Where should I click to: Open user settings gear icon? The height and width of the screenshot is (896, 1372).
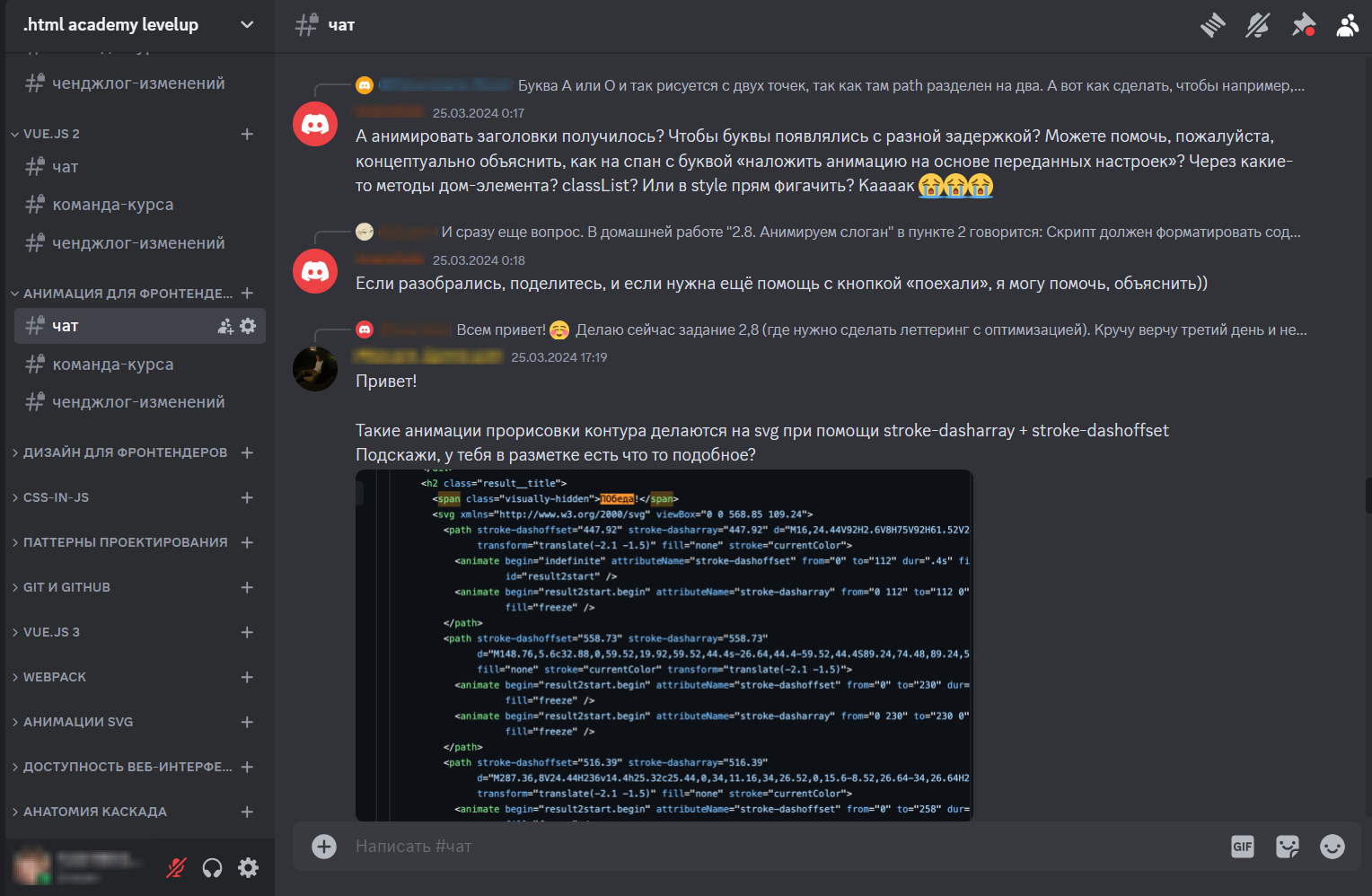click(248, 867)
